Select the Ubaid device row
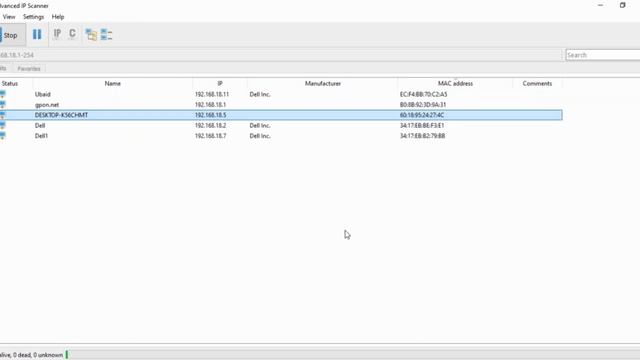This screenshot has height=360, width=640. [281, 94]
